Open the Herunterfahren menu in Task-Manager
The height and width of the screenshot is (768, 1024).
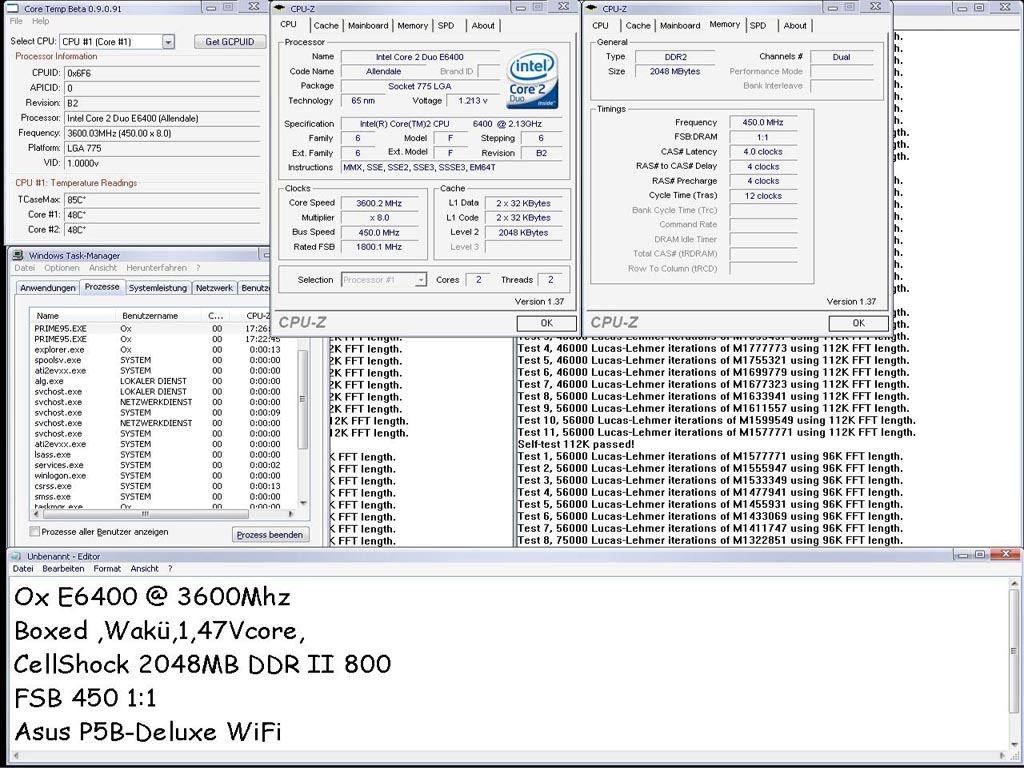[156, 268]
